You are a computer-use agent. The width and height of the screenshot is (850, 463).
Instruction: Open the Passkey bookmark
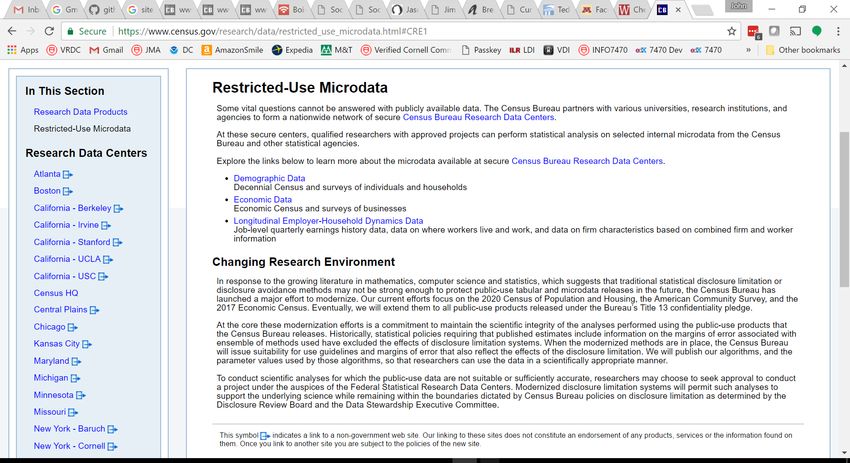[x=481, y=50]
